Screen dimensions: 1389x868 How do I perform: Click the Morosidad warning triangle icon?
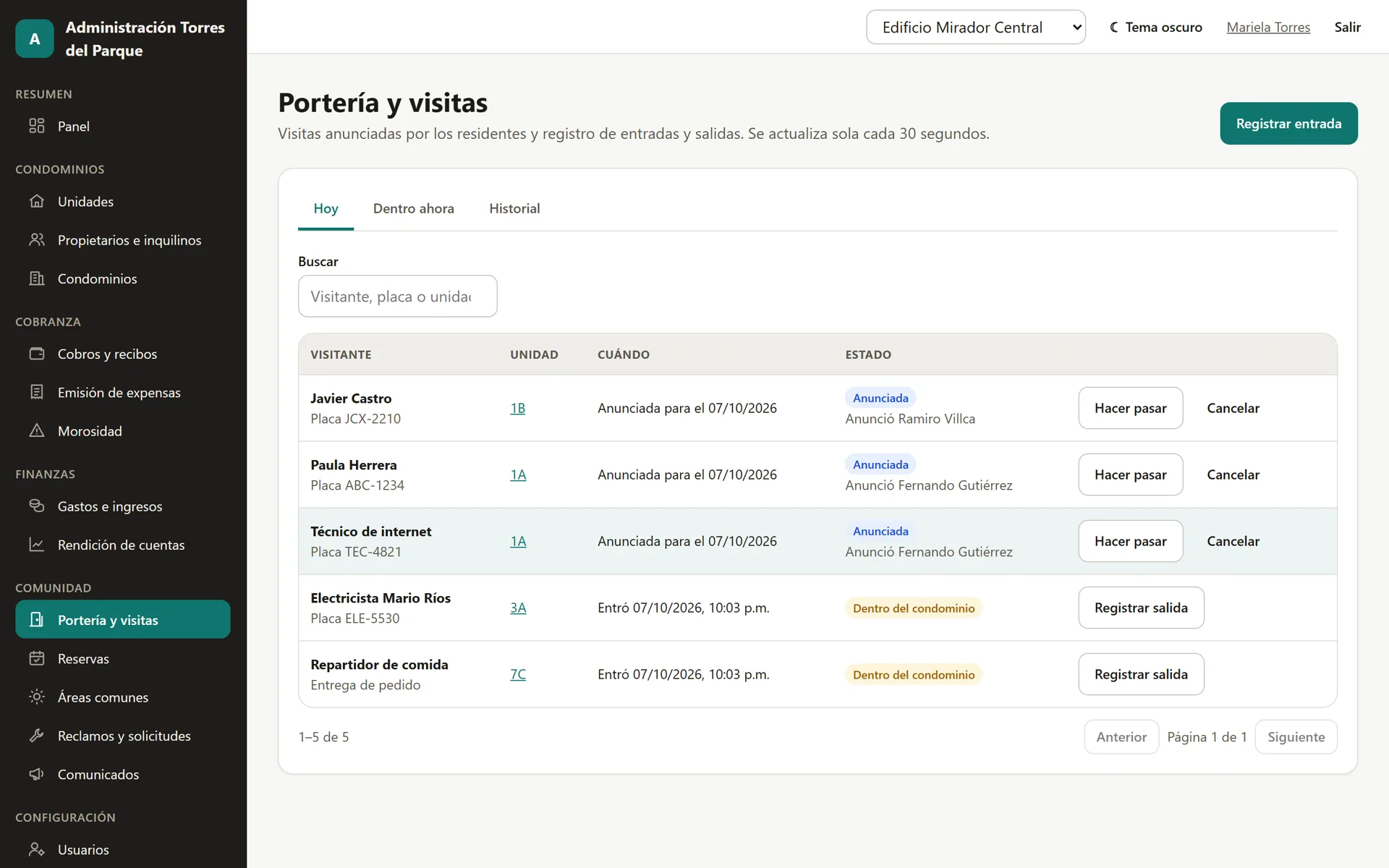(x=37, y=430)
